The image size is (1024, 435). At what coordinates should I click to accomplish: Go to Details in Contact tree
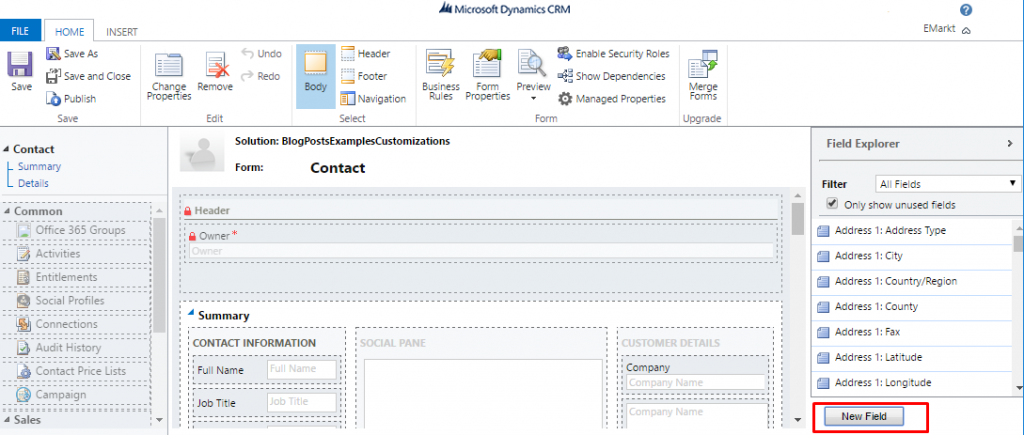[33, 183]
